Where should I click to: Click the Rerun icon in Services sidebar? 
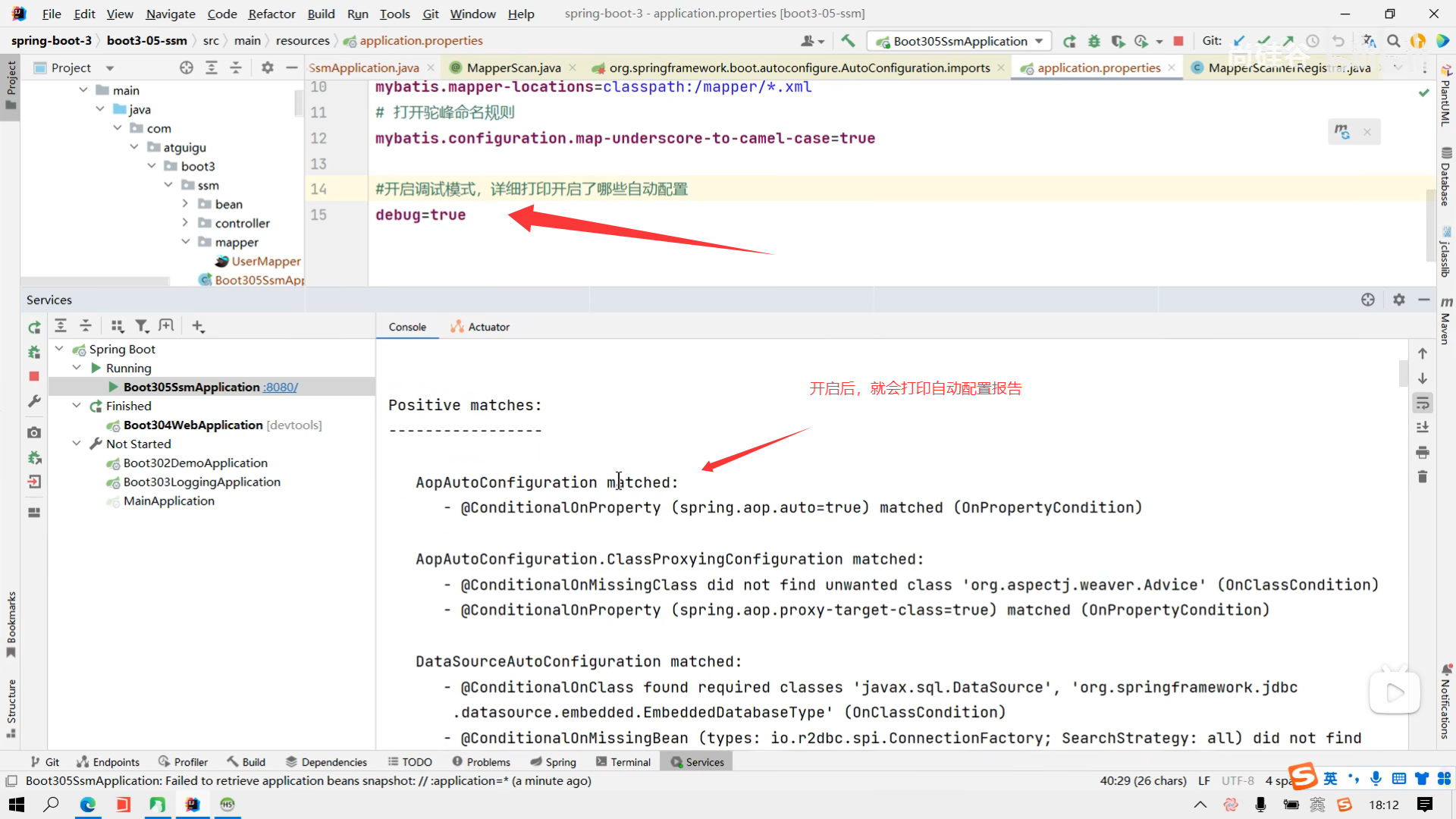[34, 327]
